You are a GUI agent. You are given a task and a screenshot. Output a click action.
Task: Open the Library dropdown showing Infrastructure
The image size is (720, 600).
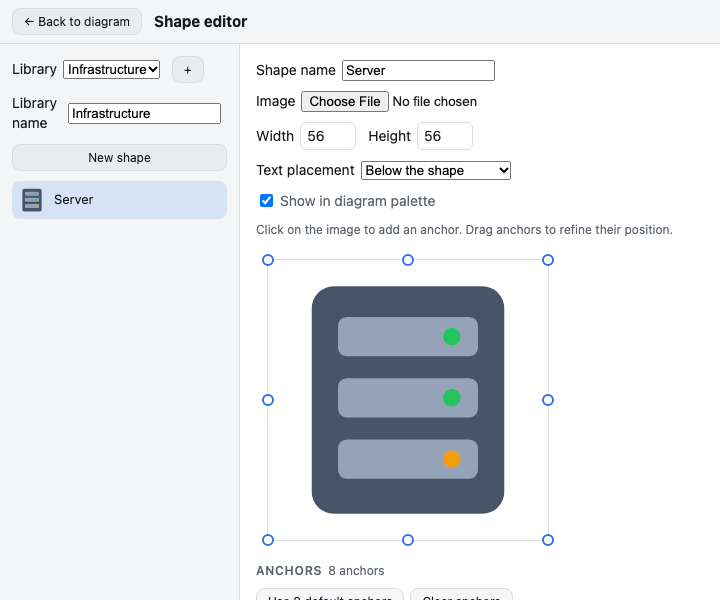point(112,69)
